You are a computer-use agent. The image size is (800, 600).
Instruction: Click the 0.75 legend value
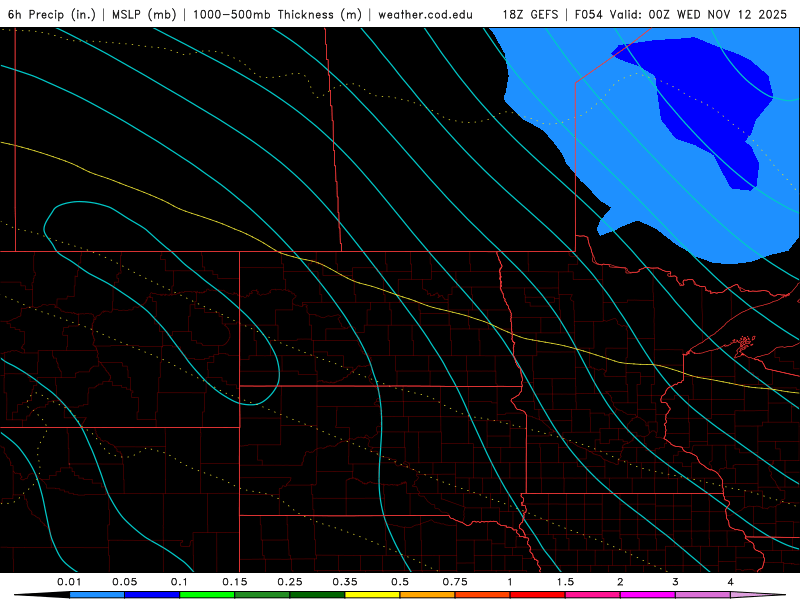[x=455, y=582]
